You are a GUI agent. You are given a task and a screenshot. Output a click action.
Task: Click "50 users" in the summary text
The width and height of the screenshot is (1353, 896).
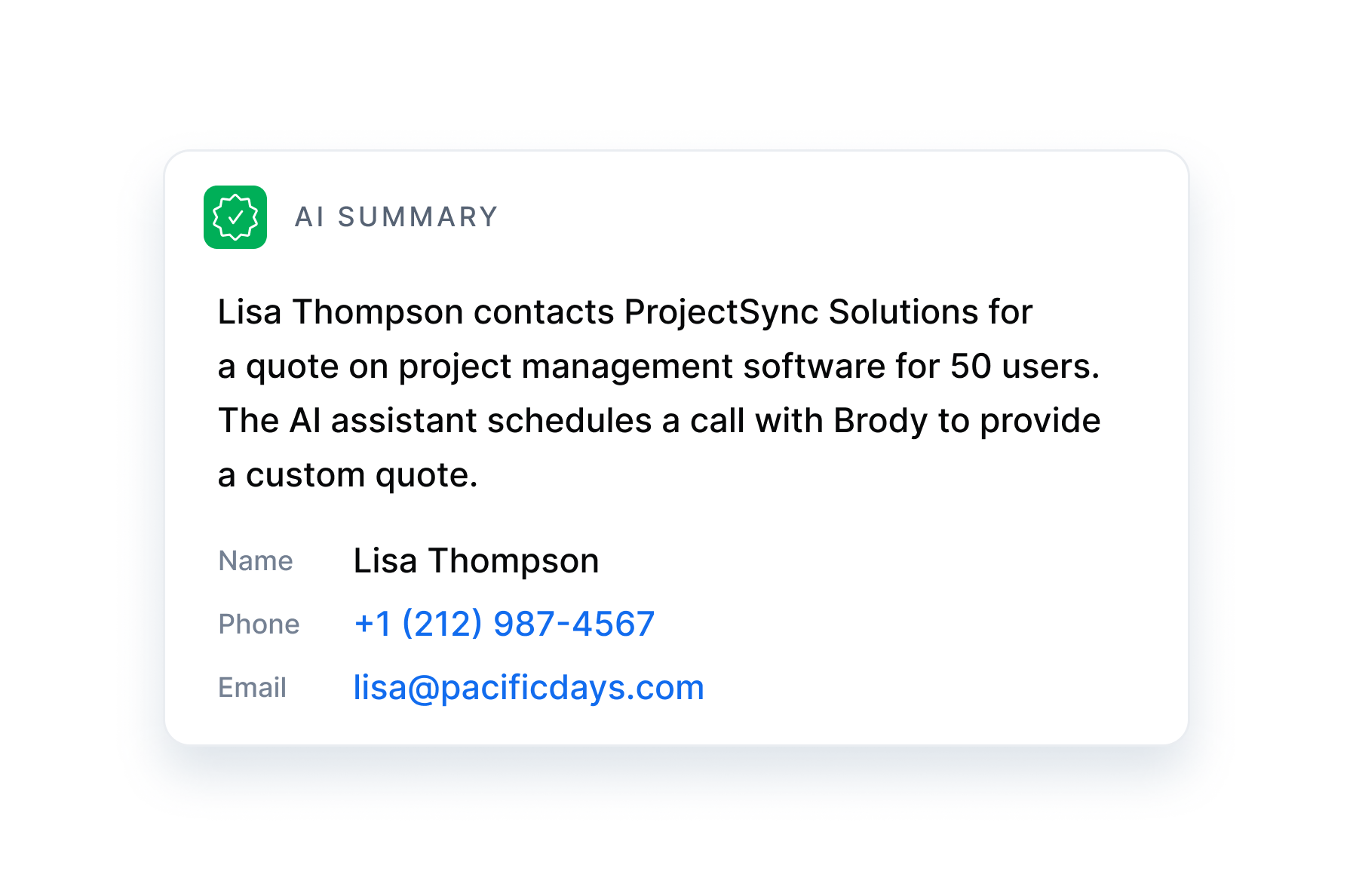[x=1023, y=367]
